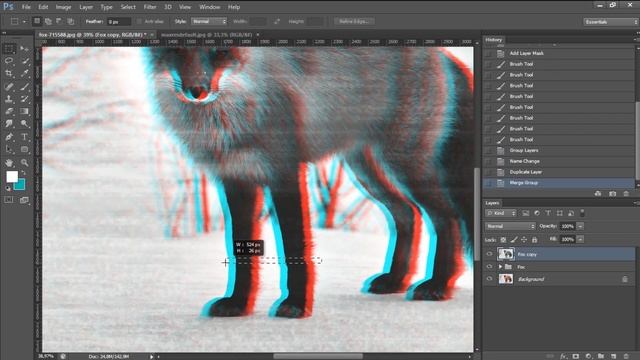
Task: Open the foreground color white swatch
Action: [x=11, y=176]
